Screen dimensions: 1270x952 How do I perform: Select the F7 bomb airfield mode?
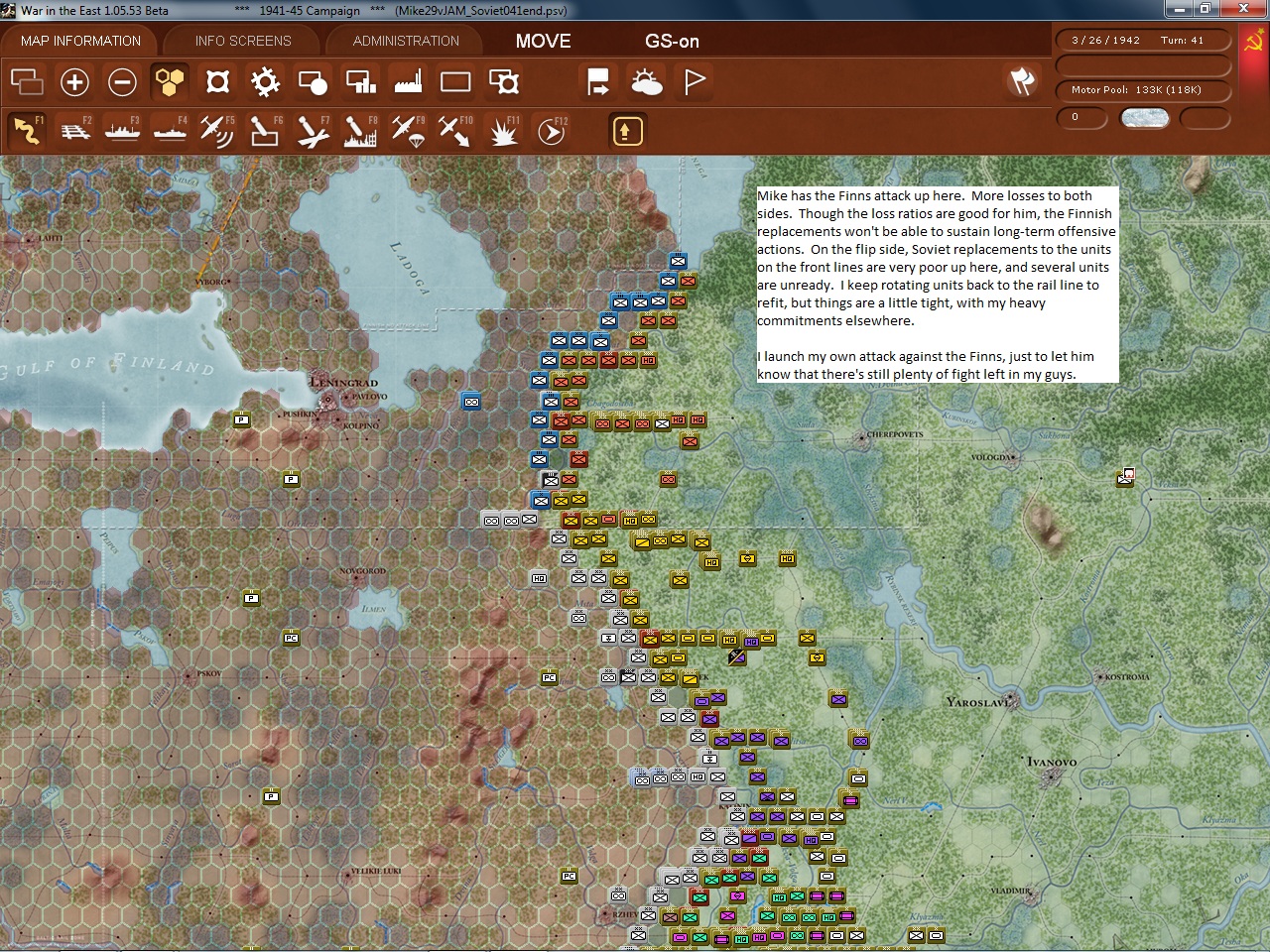[313, 130]
